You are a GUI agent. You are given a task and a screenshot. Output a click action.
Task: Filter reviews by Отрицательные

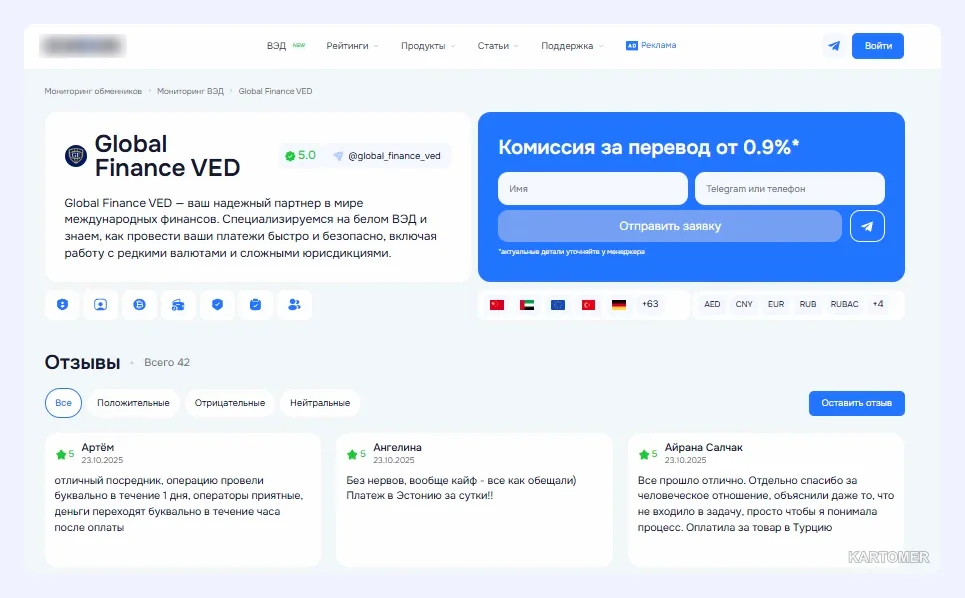[230, 403]
